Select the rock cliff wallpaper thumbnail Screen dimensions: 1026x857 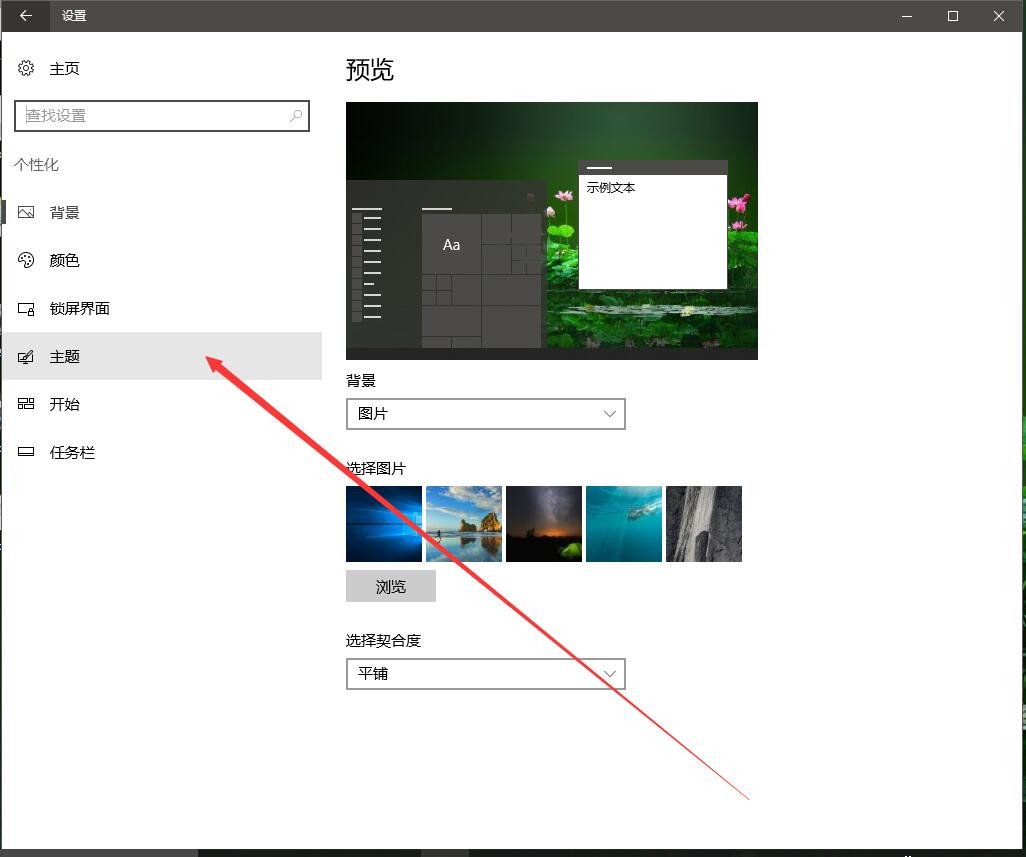(703, 523)
